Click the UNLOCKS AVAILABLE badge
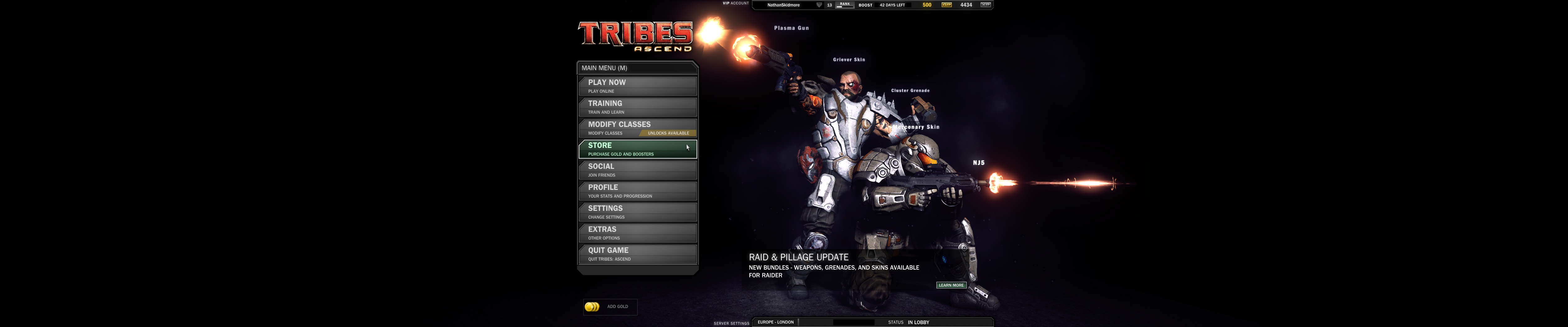This screenshot has height=327, width=1568. pyautogui.click(x=668, y=133)
